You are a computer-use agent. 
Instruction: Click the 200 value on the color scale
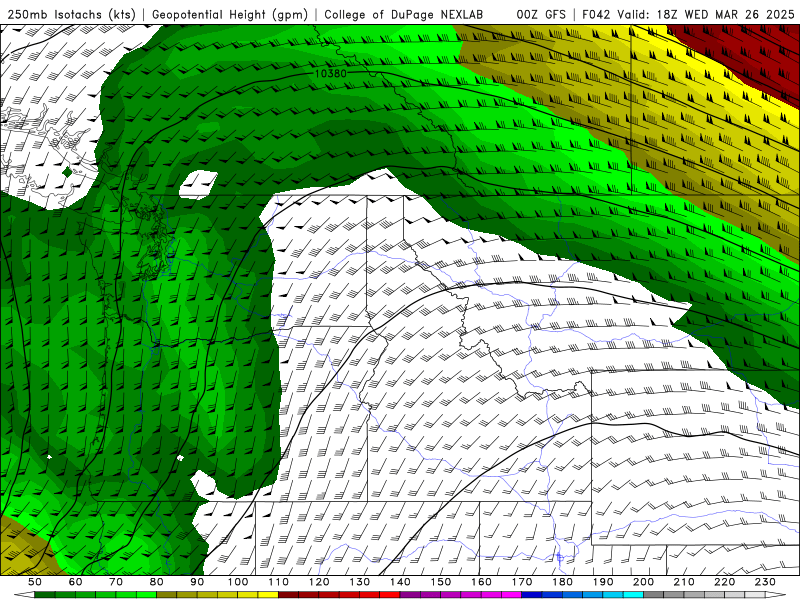pos(643,582)
